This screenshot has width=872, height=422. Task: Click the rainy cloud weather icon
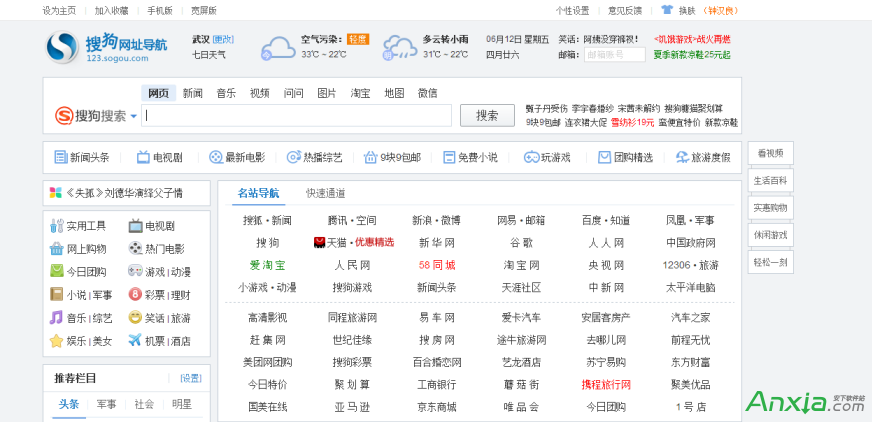(399, 48)
